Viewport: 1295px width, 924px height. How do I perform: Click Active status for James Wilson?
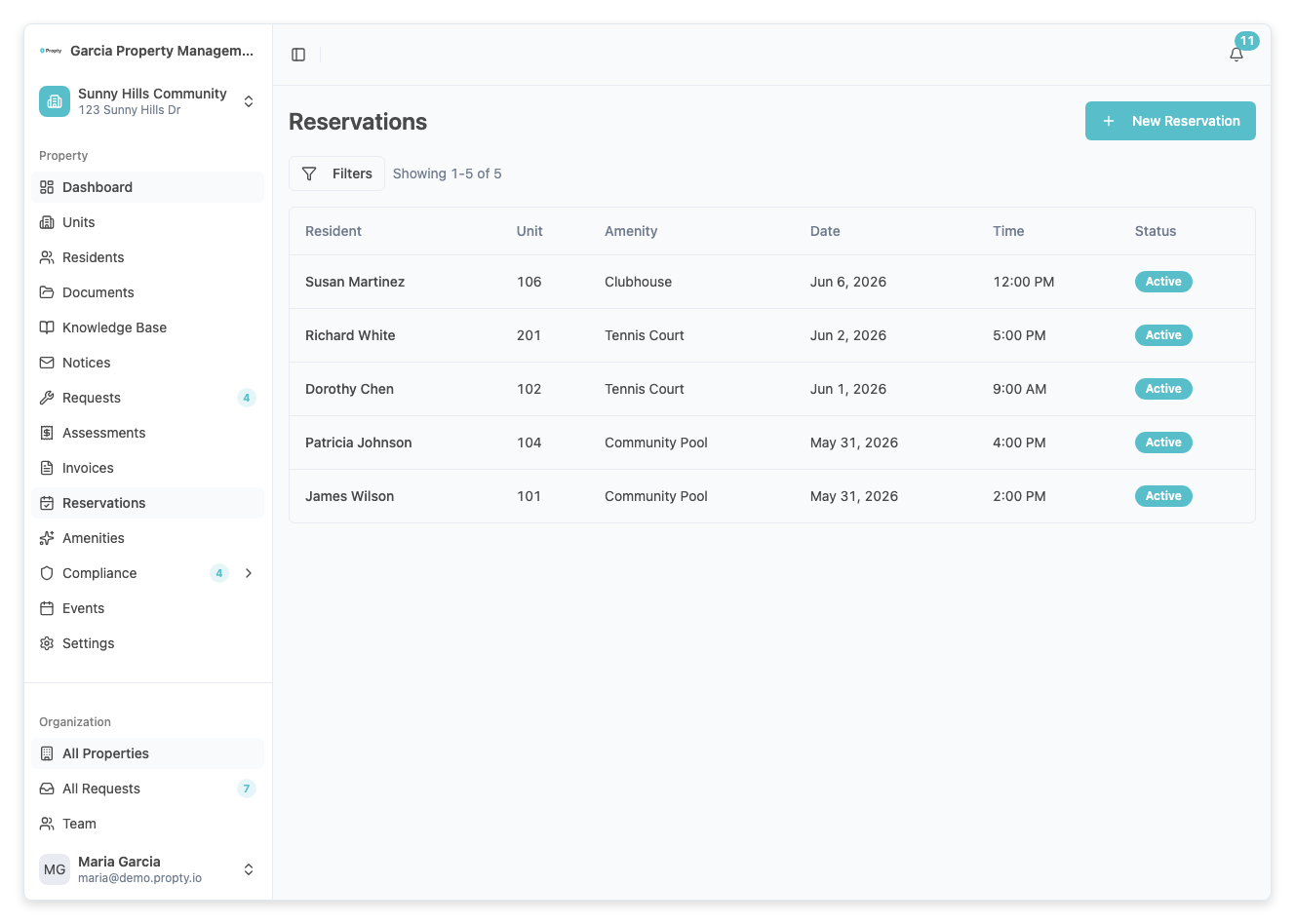click(1163, 496)
